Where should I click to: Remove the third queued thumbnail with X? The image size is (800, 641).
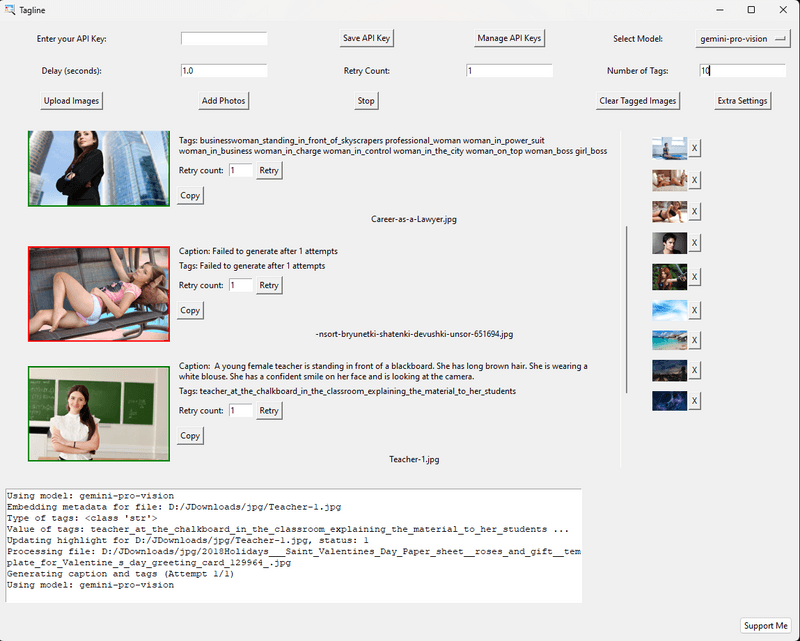pyautogui.click(x=694, y=211)
